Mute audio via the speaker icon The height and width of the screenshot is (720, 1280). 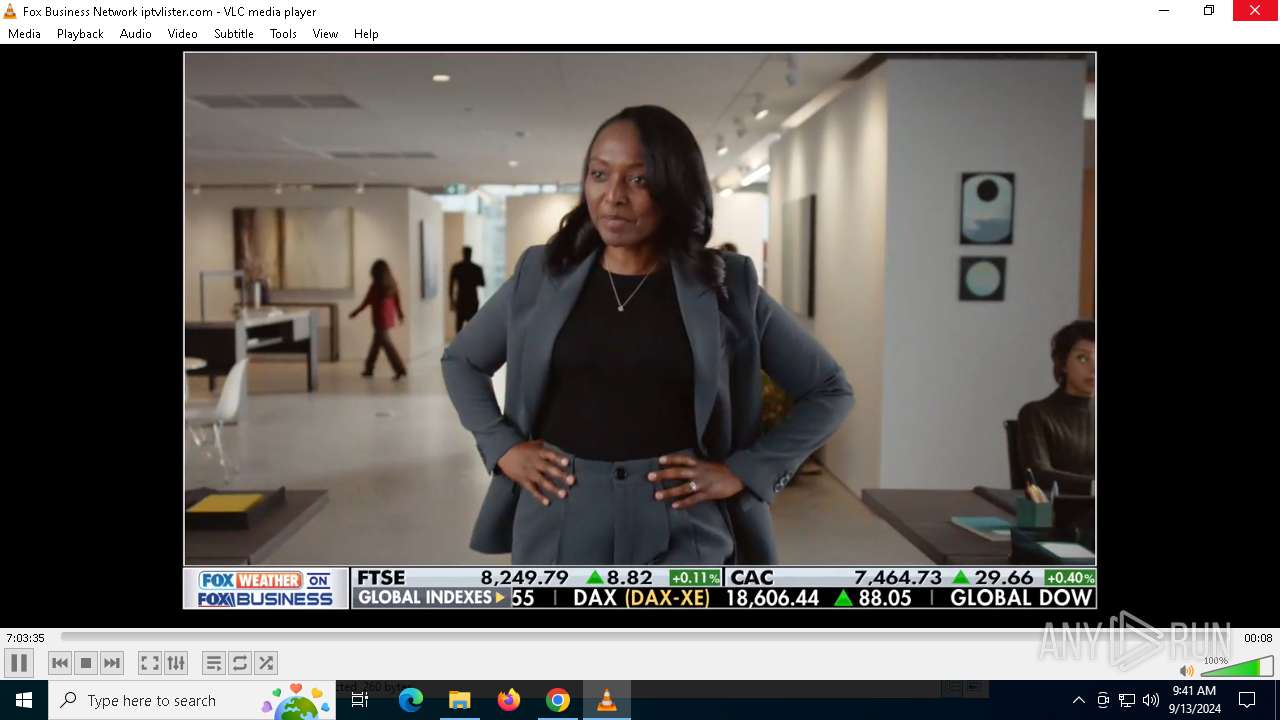pos(1187,670)
